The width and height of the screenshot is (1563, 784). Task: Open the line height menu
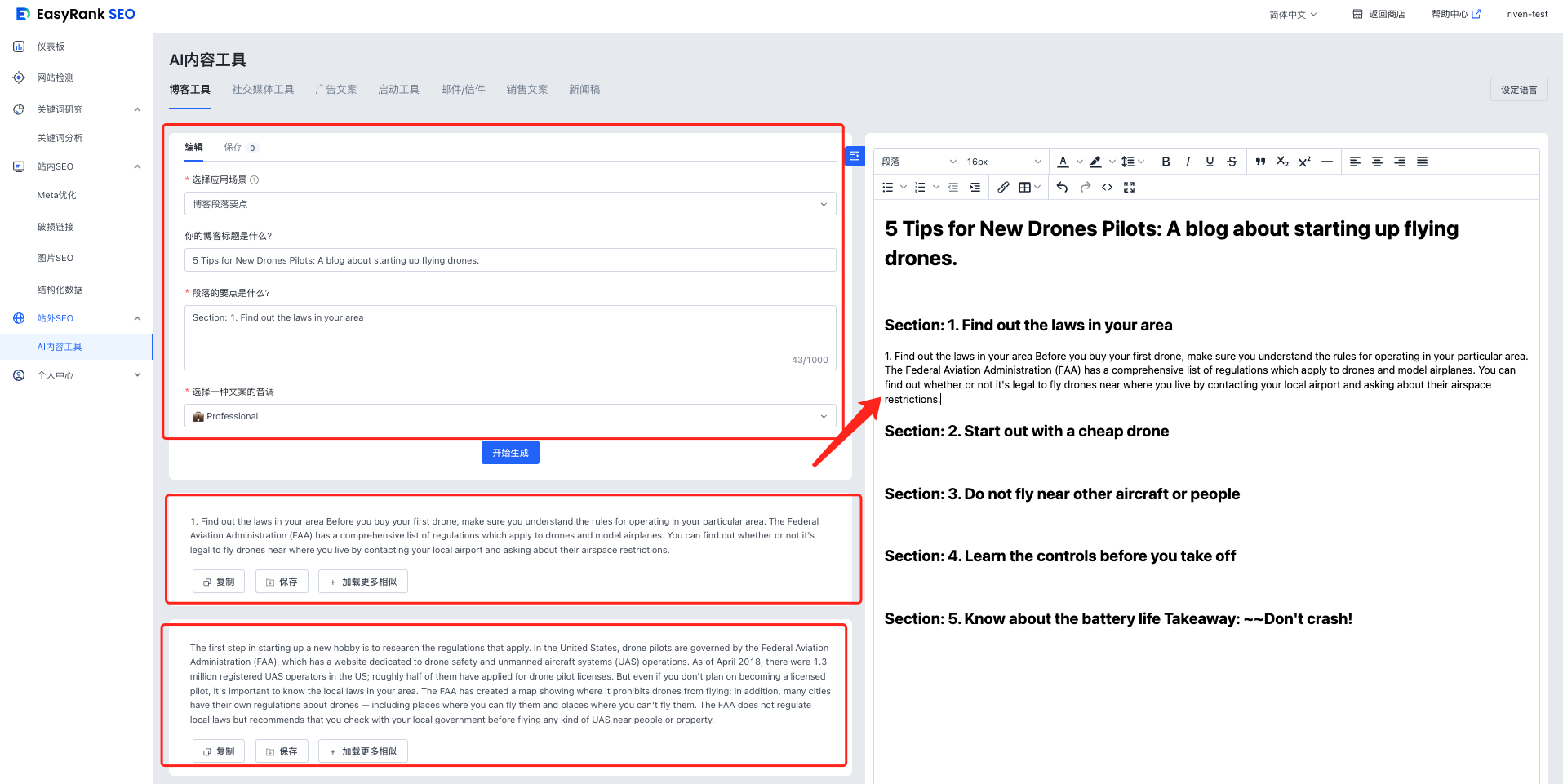1132,162
